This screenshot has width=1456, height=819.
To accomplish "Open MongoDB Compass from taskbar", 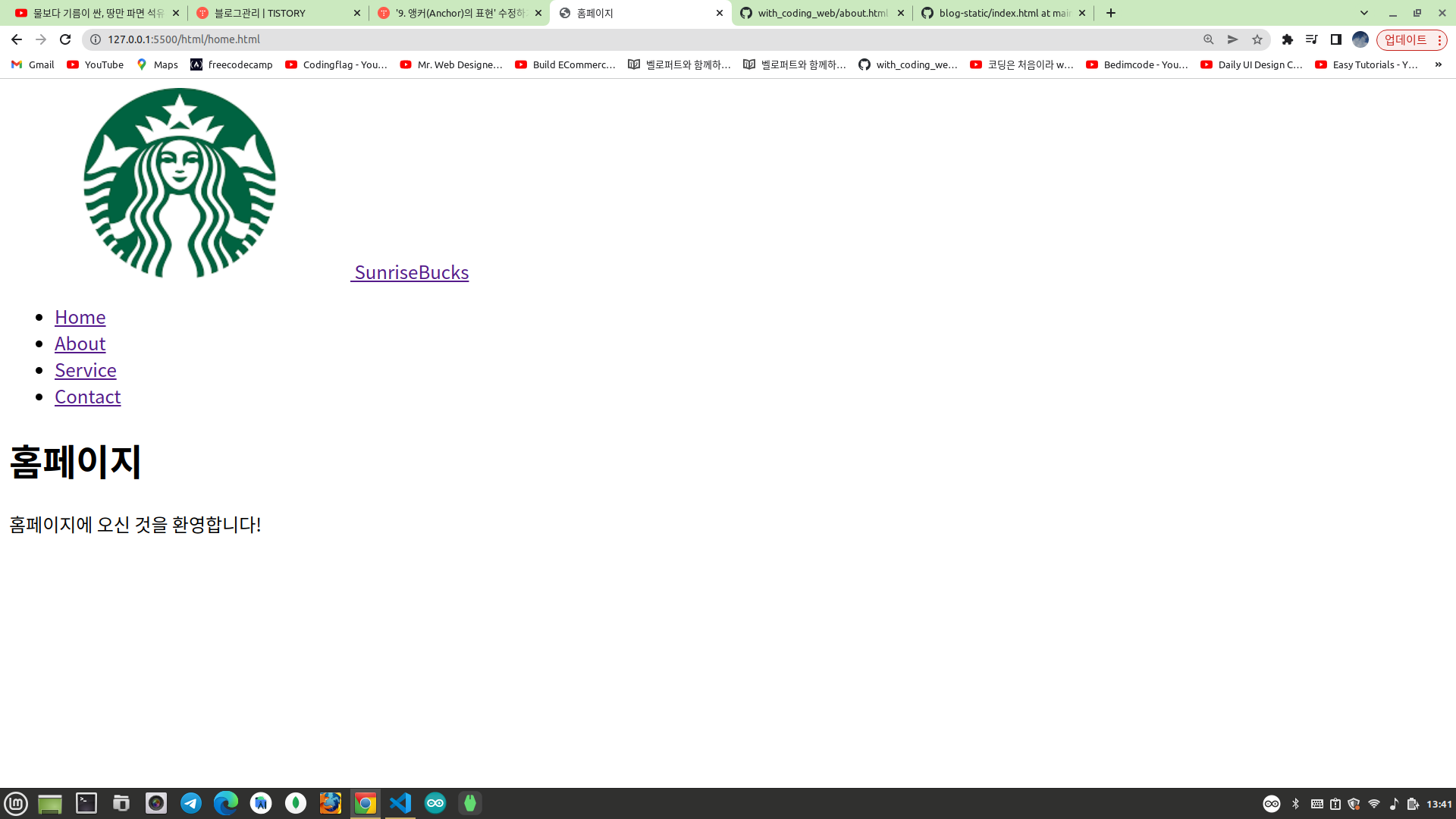I will click(x=296, y=803).
